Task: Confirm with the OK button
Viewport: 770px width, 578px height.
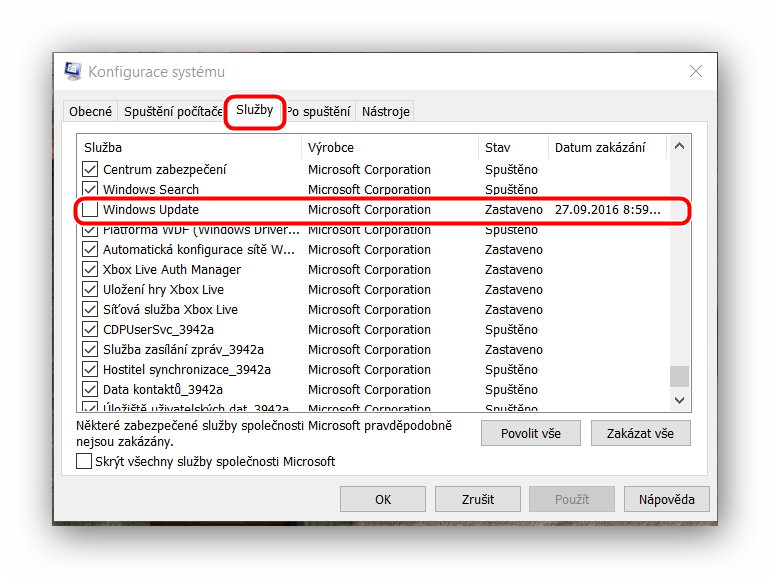Action: [383, 499]
